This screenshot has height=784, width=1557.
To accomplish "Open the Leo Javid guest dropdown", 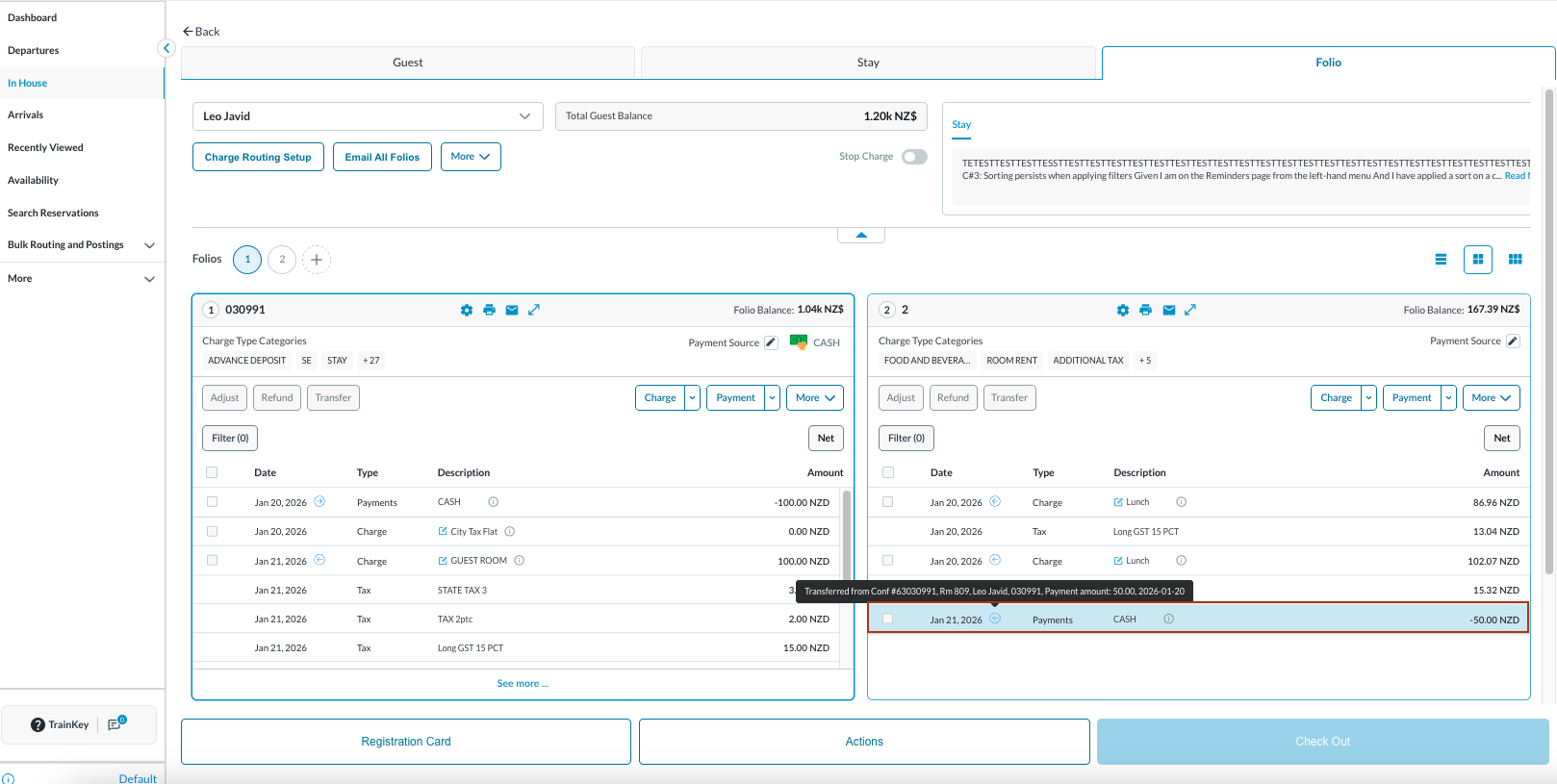I will click(x=368, y=116).
